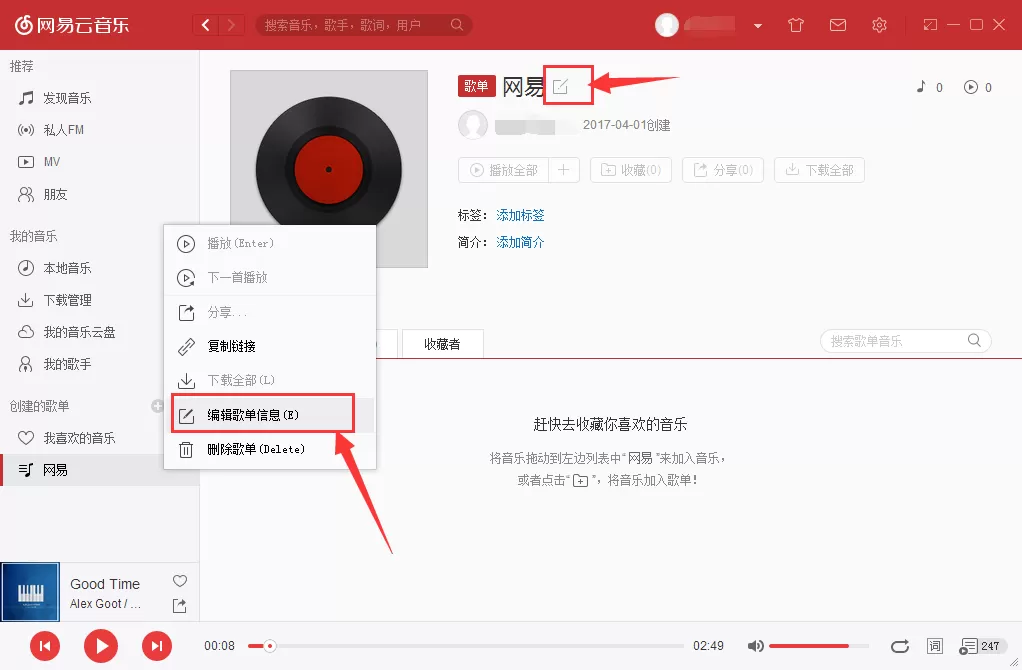Click the 搜索歌单音乐 search field
Viewport: 1022px width, 670px height.
[905, 341]
